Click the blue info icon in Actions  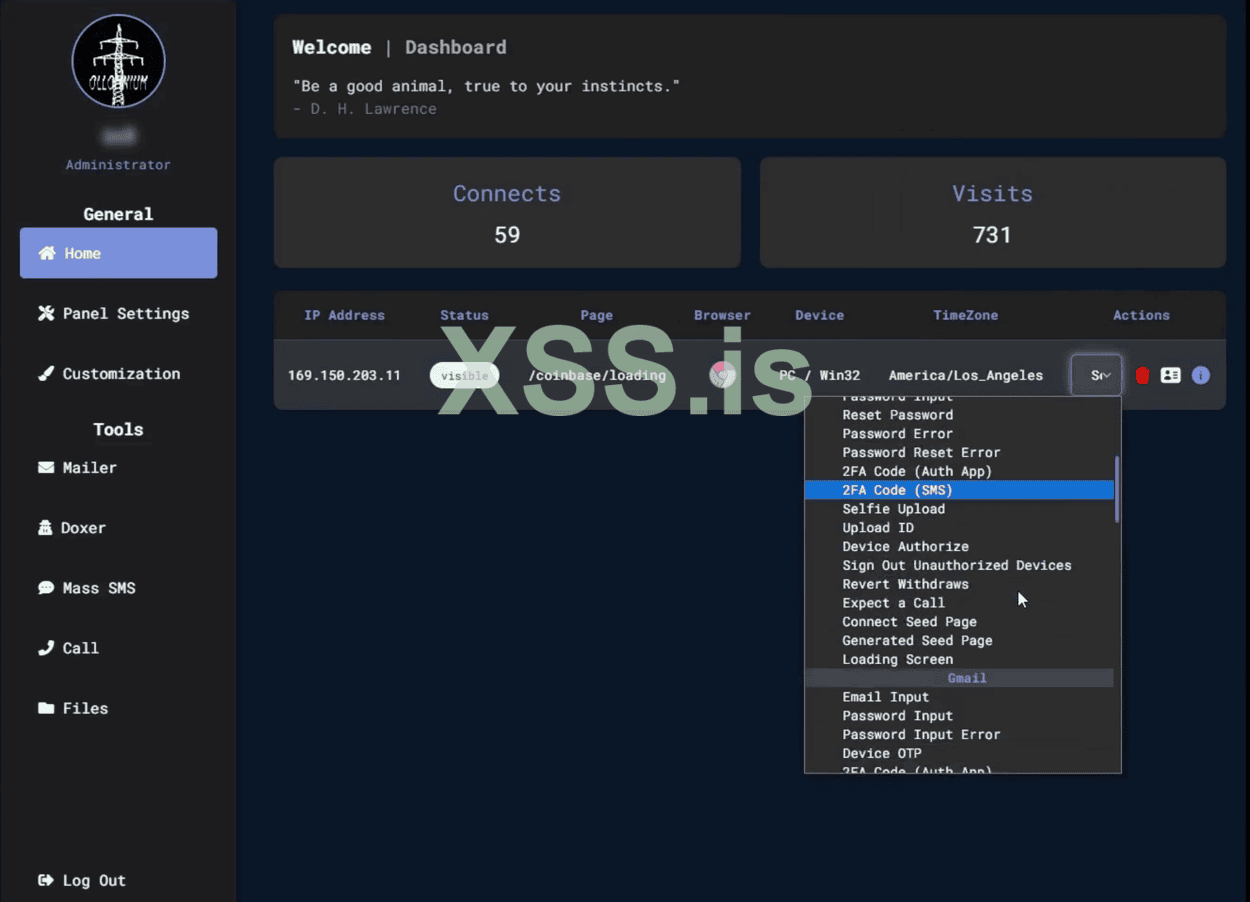pos(1201,375)
